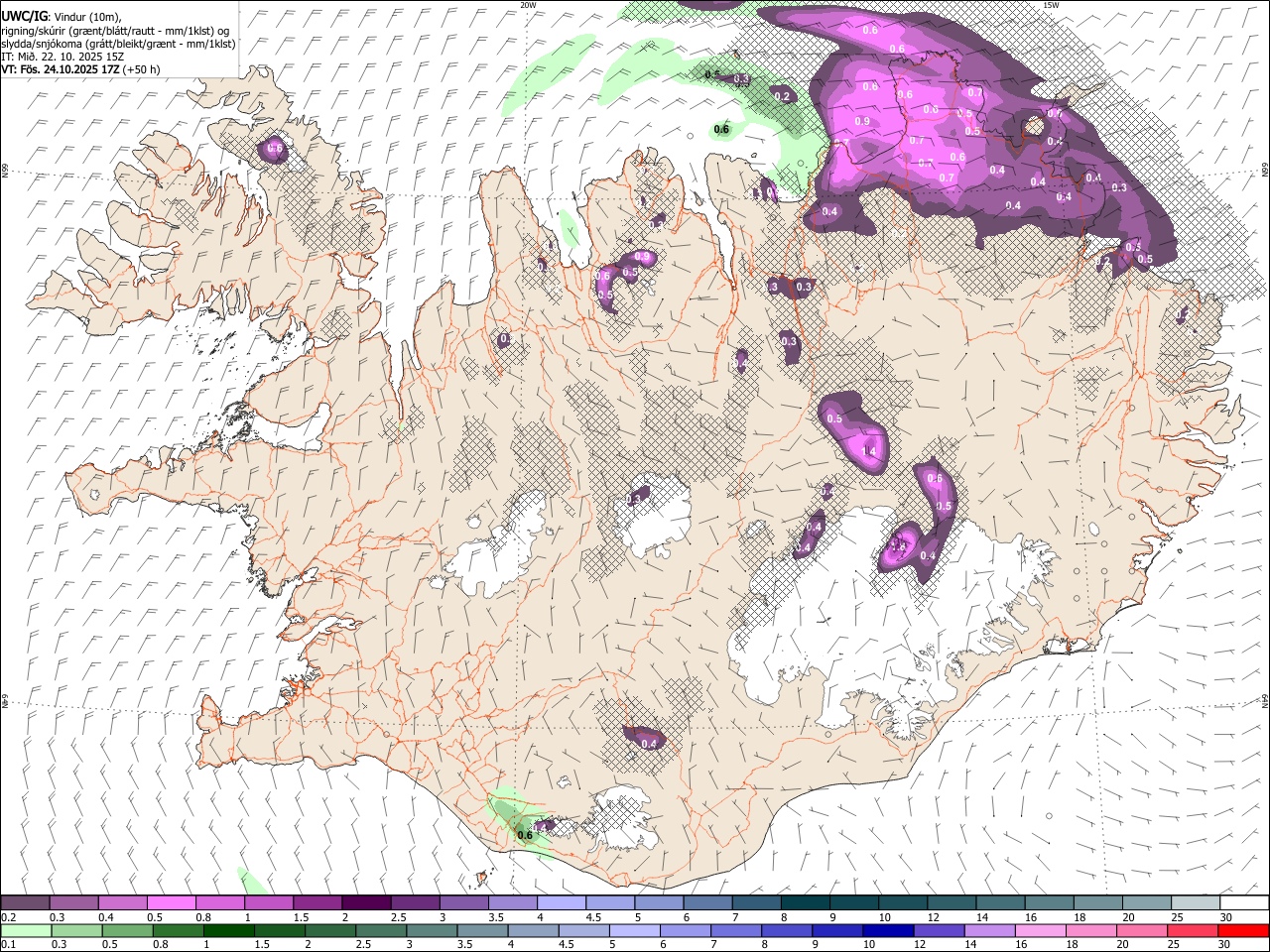Click the bright red swatch ending the bottom legend row
This screenshot has height=952, width=1270.
pos(1244,930)
